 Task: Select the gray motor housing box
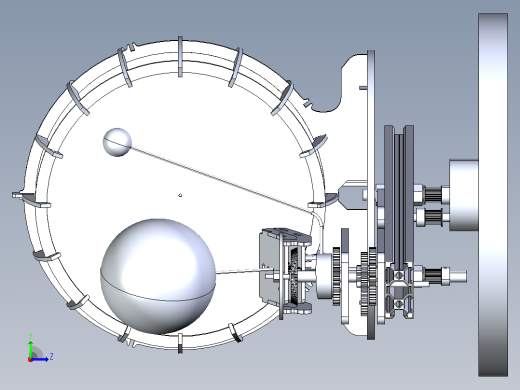coord(270,267)
